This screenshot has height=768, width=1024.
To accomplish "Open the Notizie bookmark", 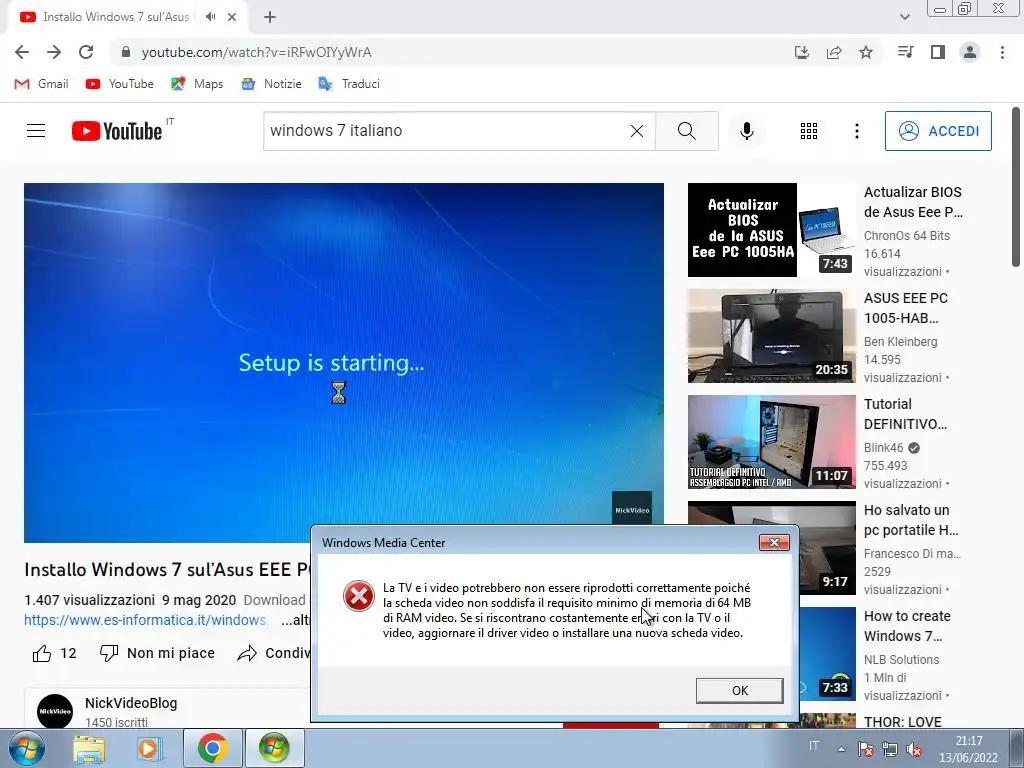I will coord(271,84).
